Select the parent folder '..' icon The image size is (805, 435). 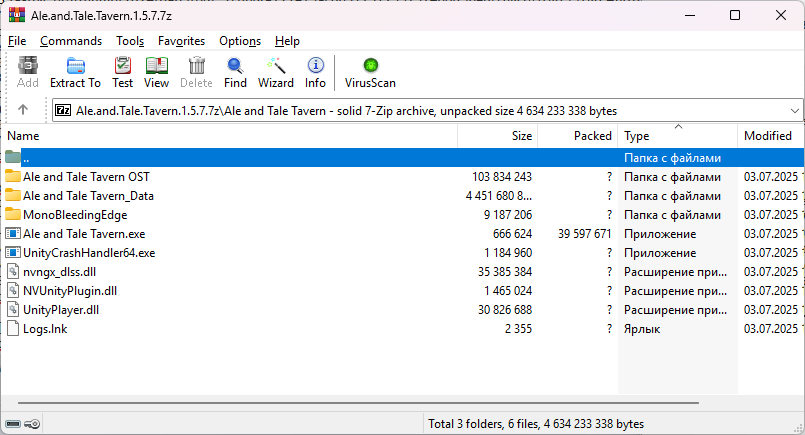[x=13, y=157]
